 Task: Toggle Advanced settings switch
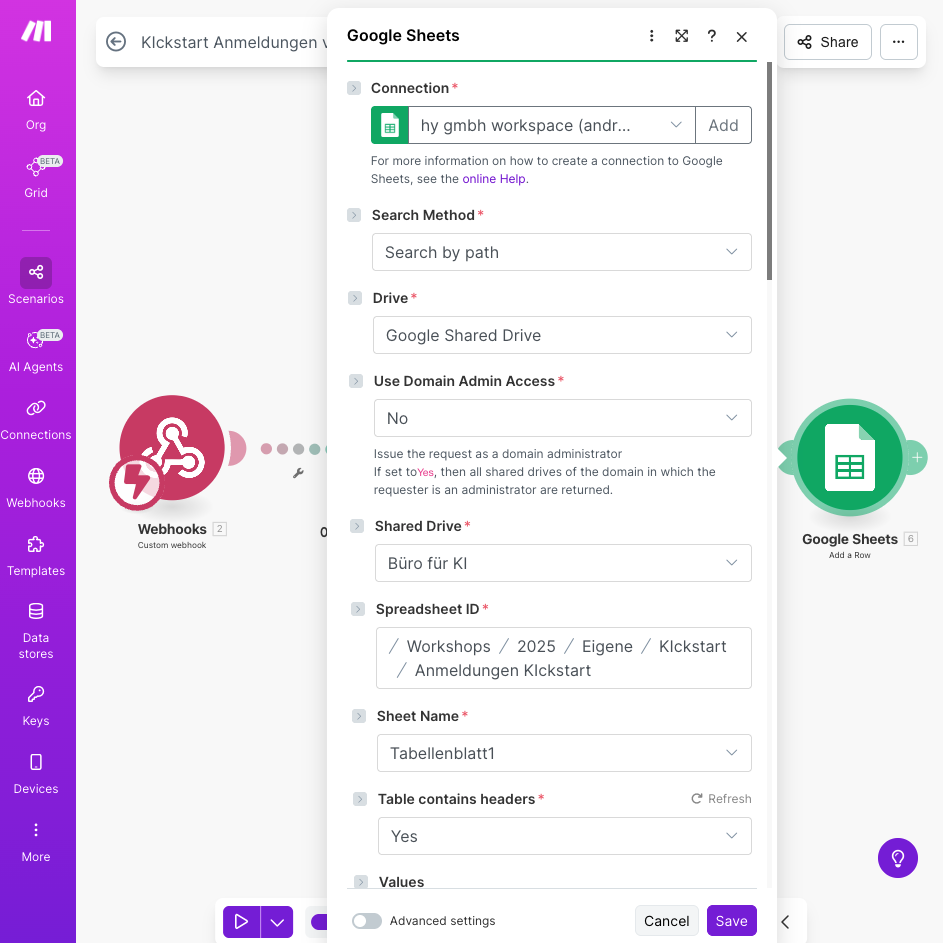click(367, 921)
